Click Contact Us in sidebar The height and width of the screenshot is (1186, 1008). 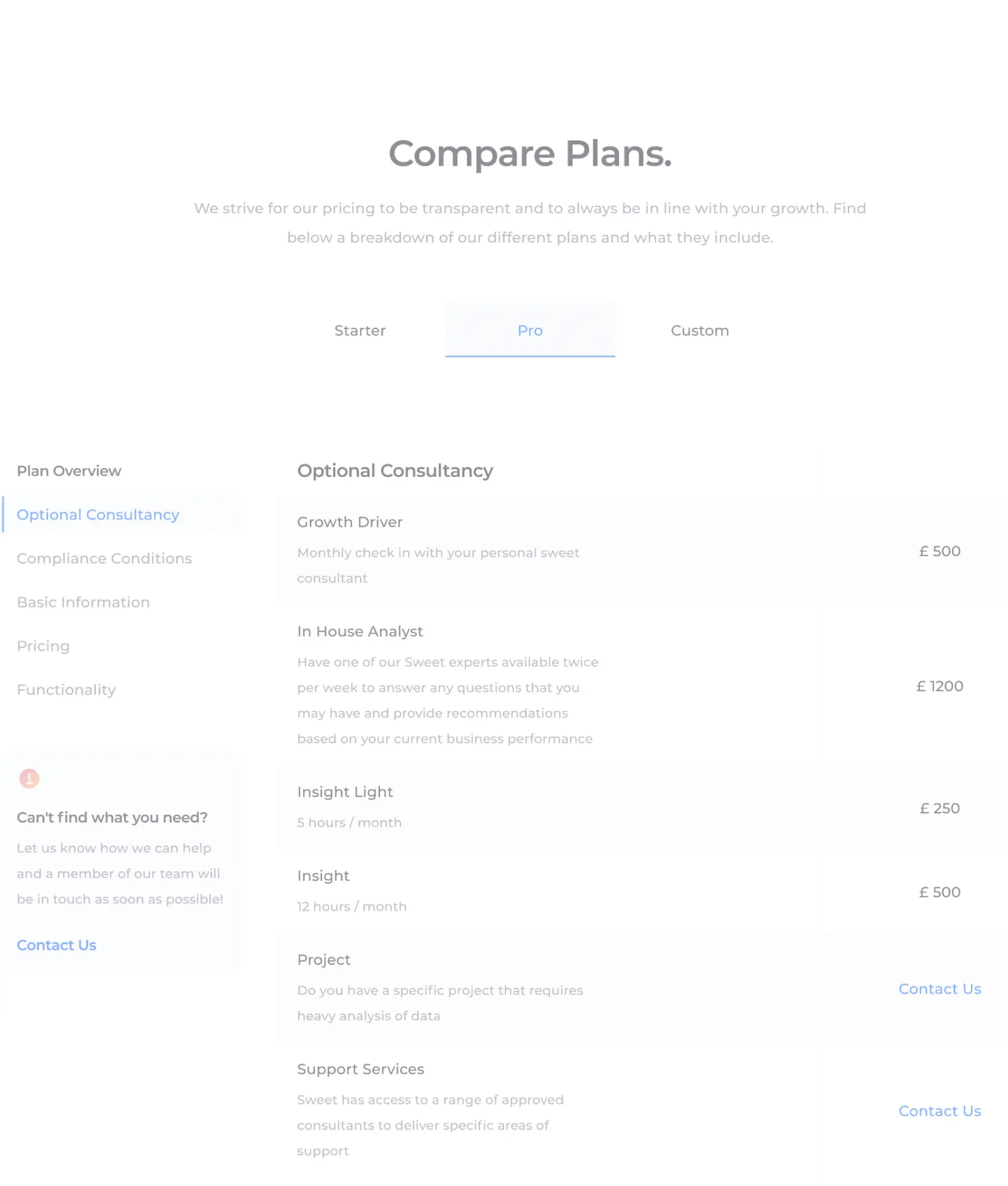click(56, 945)
